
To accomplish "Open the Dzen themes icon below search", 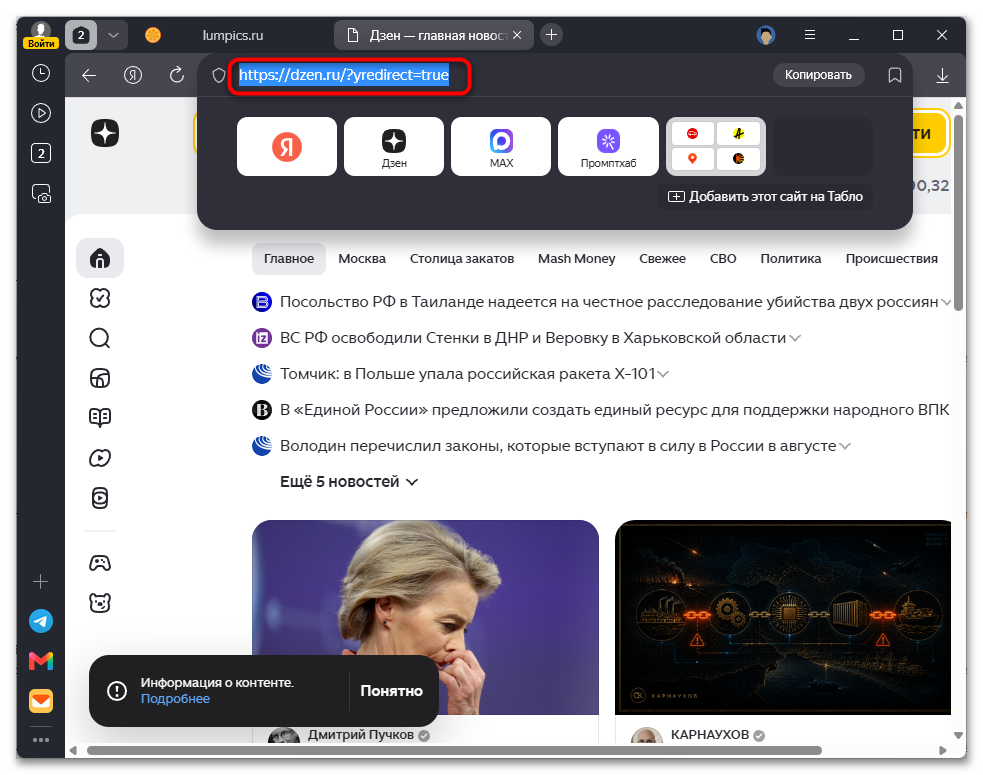I will tap(100, 378).
